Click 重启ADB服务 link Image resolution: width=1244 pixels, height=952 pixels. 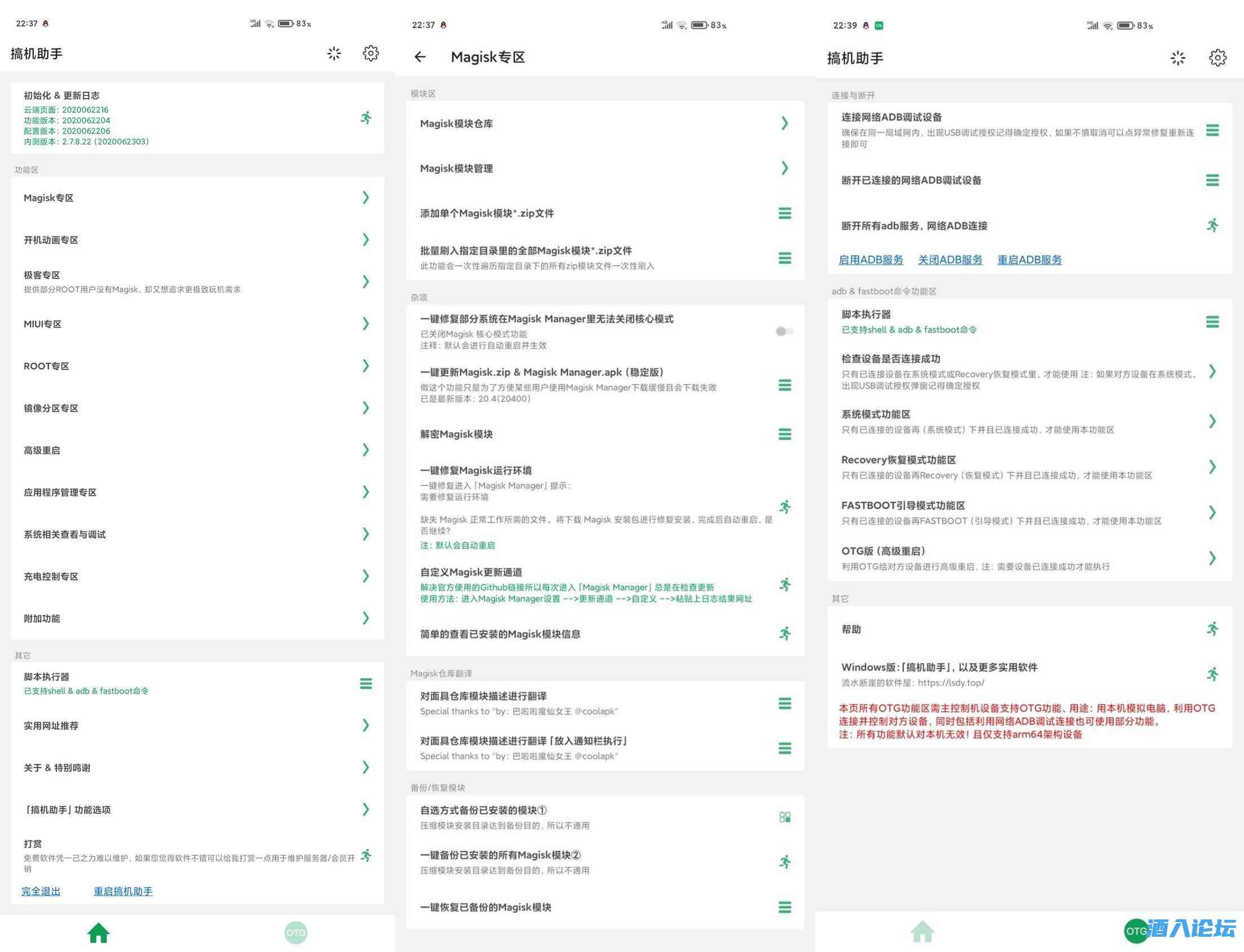click(x=1029, y=260)
